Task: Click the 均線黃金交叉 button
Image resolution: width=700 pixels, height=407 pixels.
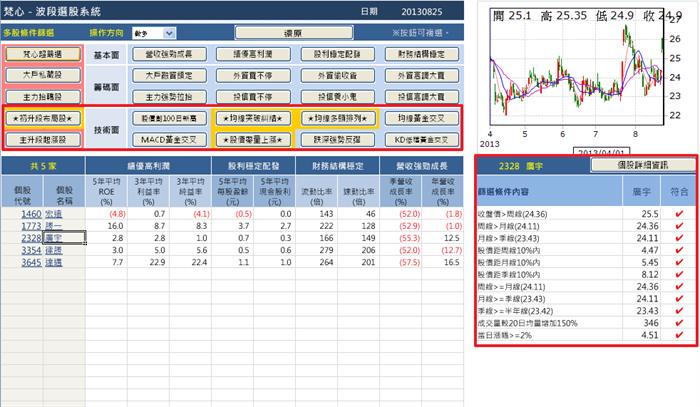Action: [x=421, y=118]
